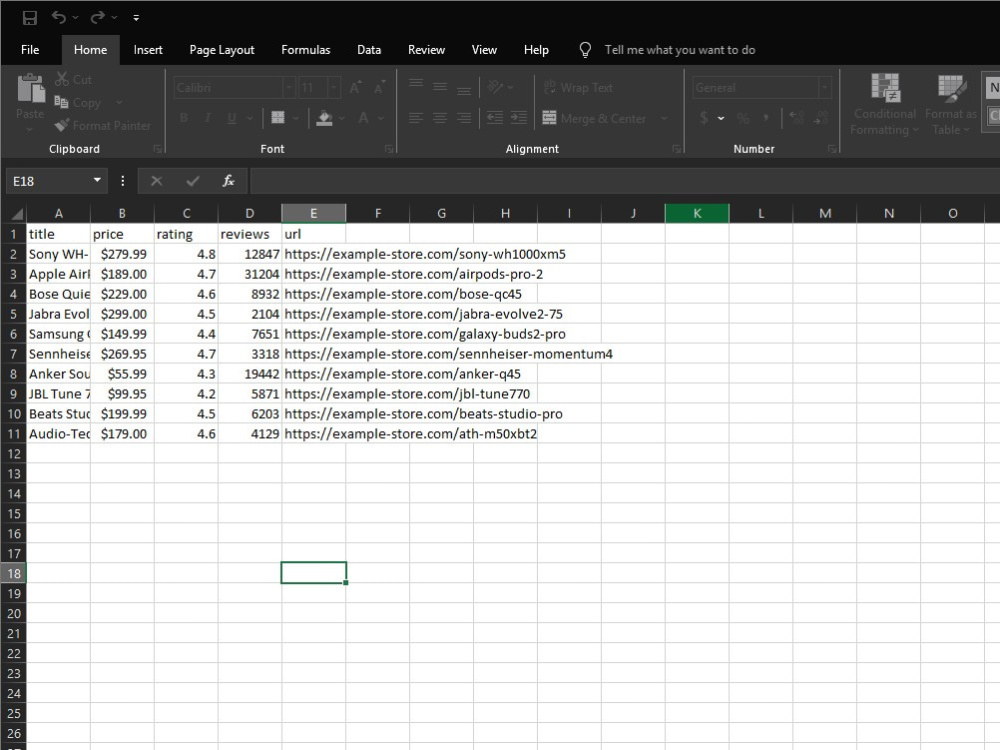Click the Insert Function fx icon
This screenshot has height=750, width=1000.
(228, 181)
